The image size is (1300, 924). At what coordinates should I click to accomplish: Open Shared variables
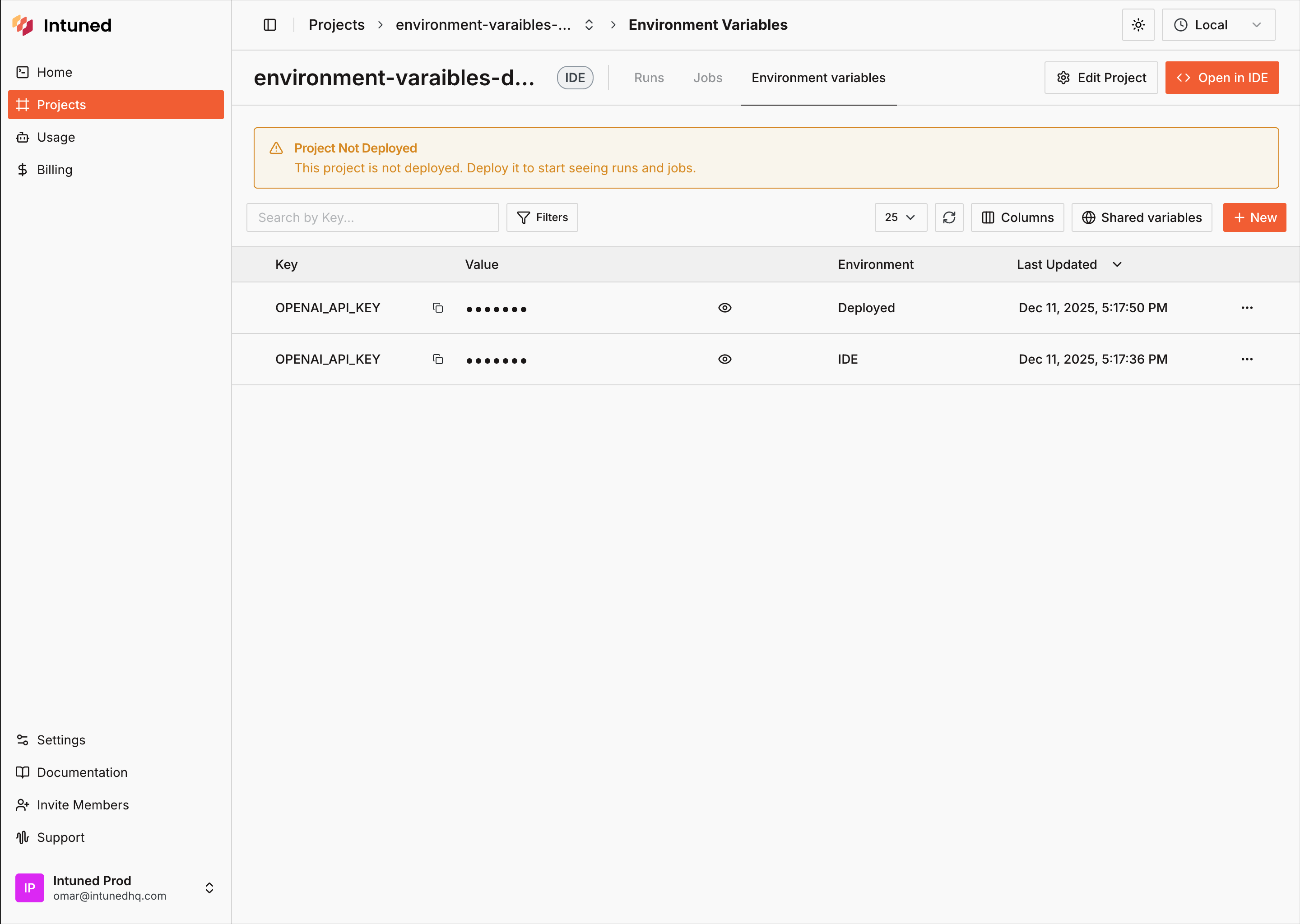coord(1141,217)
